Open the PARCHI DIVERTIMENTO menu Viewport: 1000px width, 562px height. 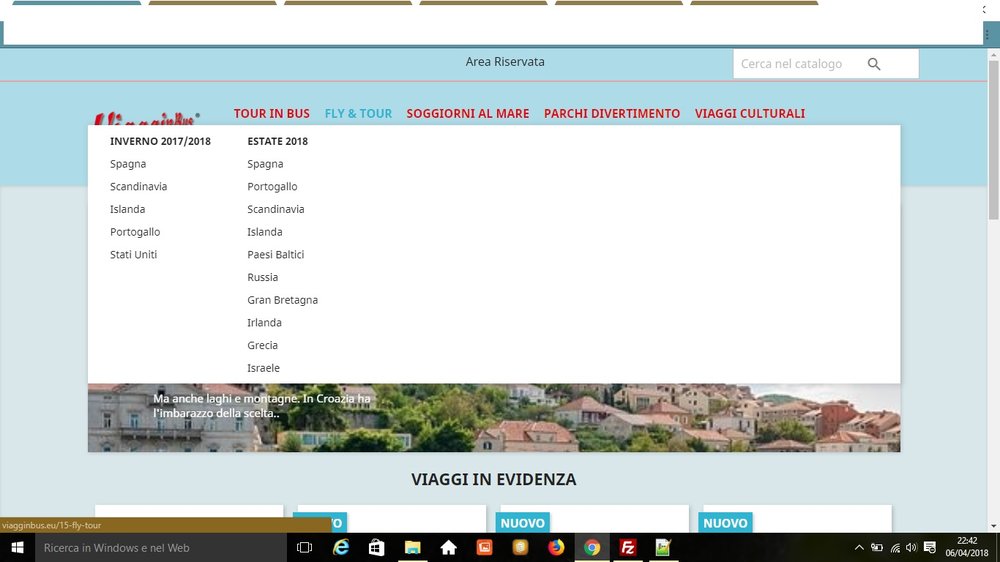pos(612,114)
